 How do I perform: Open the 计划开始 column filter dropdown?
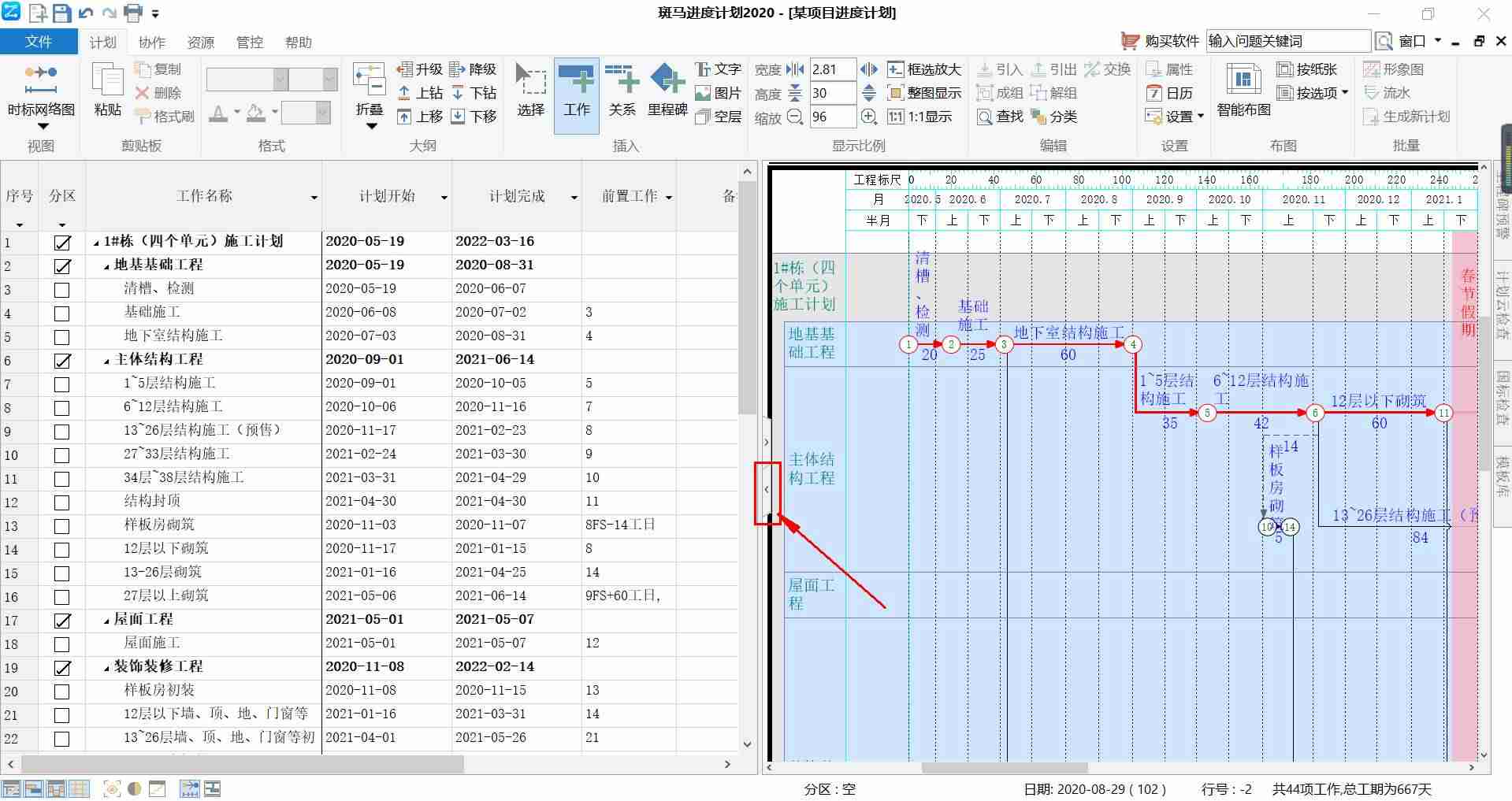tap(444, 198)
